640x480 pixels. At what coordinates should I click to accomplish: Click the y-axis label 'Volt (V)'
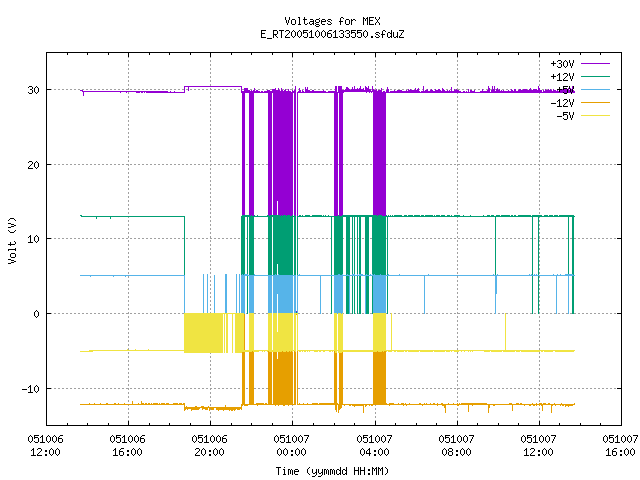point(12,240)
